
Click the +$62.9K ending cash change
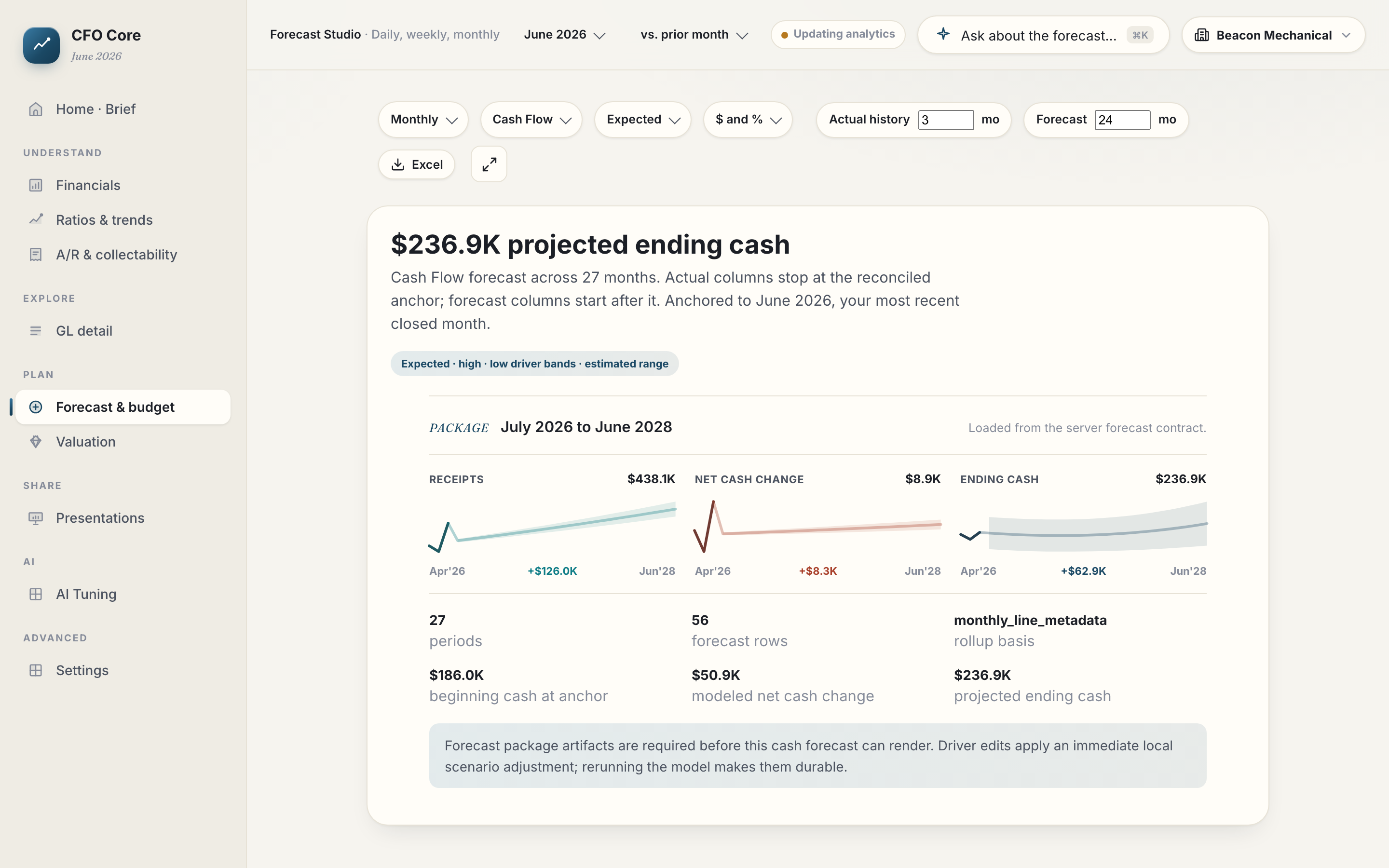(x=1083, y=570)
